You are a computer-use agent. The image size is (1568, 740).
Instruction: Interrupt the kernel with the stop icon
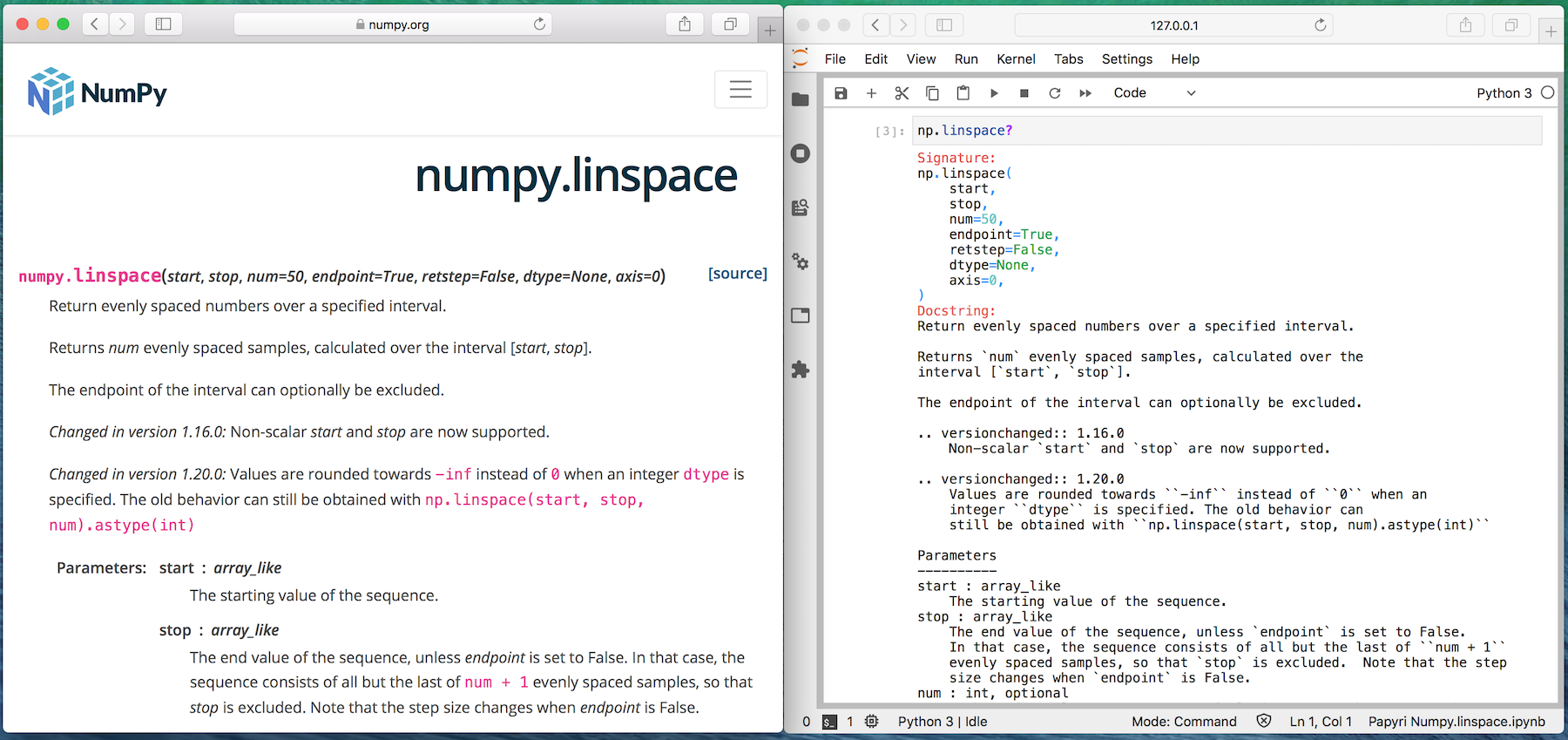pos(1024,93)
